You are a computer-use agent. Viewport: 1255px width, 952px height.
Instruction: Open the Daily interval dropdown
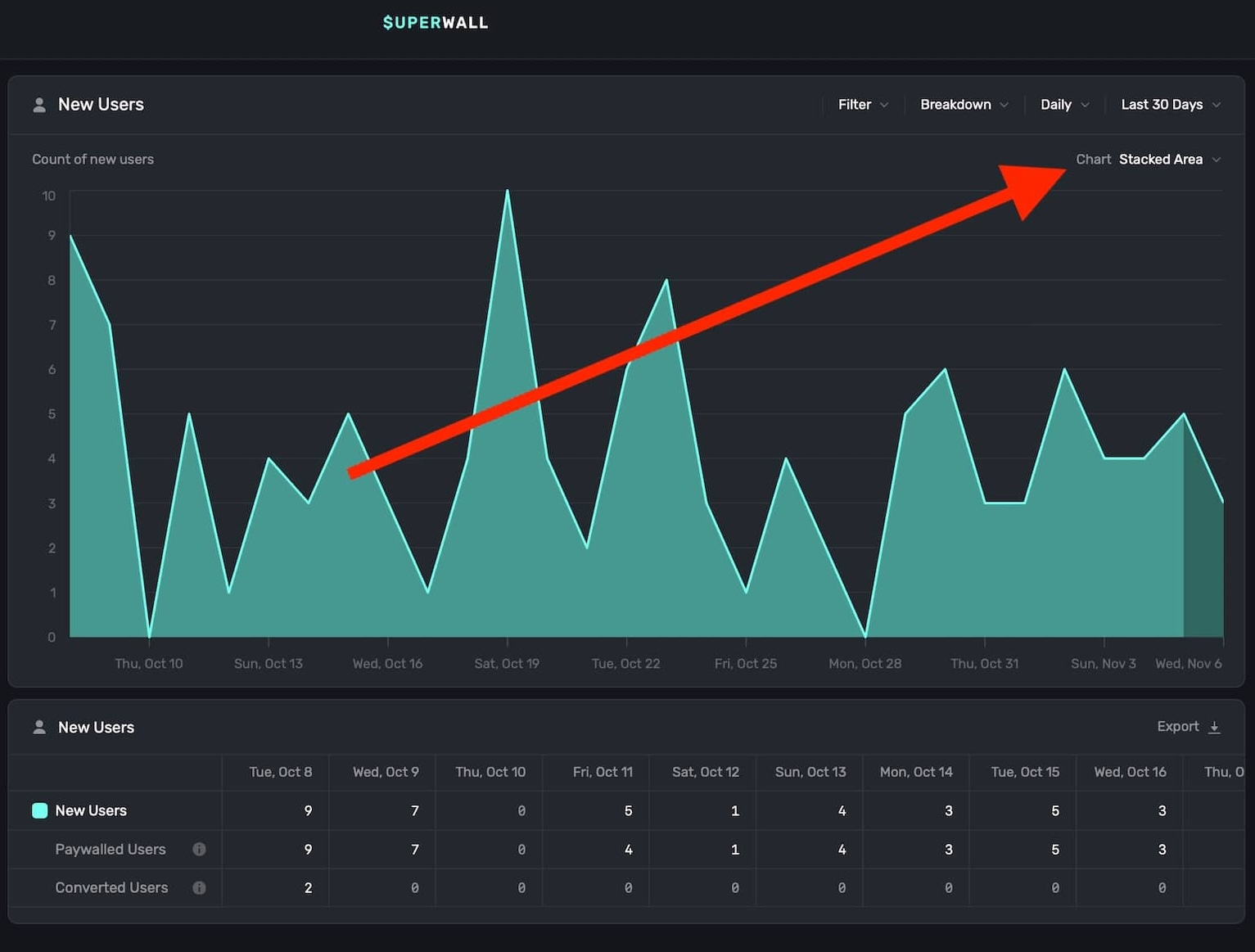[x=1063, y=105]
